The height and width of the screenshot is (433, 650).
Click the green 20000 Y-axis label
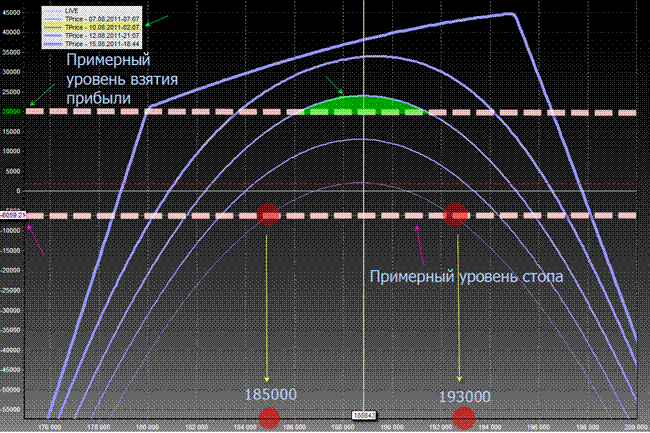(x=11, y=112)
